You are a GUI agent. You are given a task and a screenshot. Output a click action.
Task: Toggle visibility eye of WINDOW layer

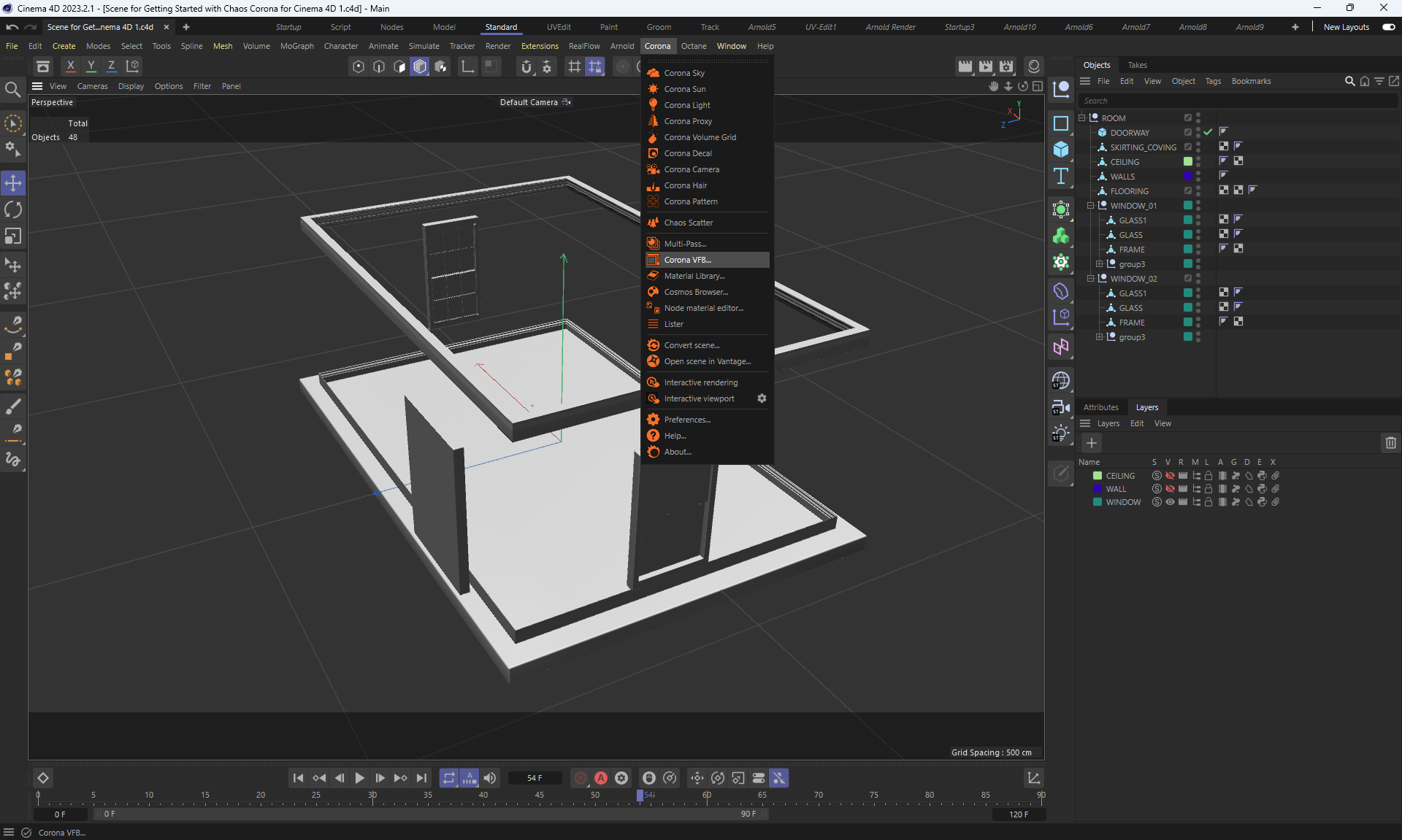1170,502
